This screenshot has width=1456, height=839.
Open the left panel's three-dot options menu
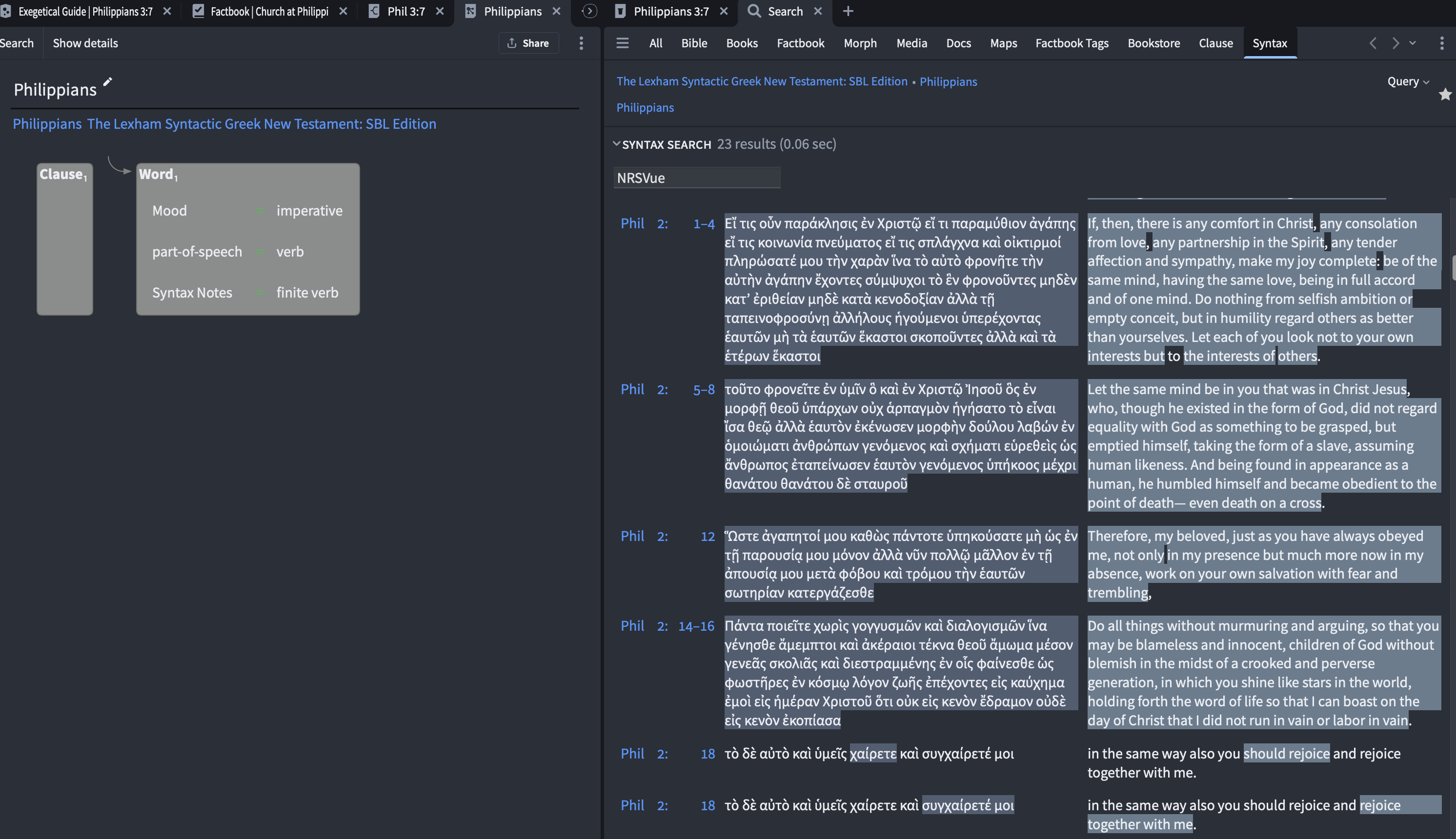point(581,43)
